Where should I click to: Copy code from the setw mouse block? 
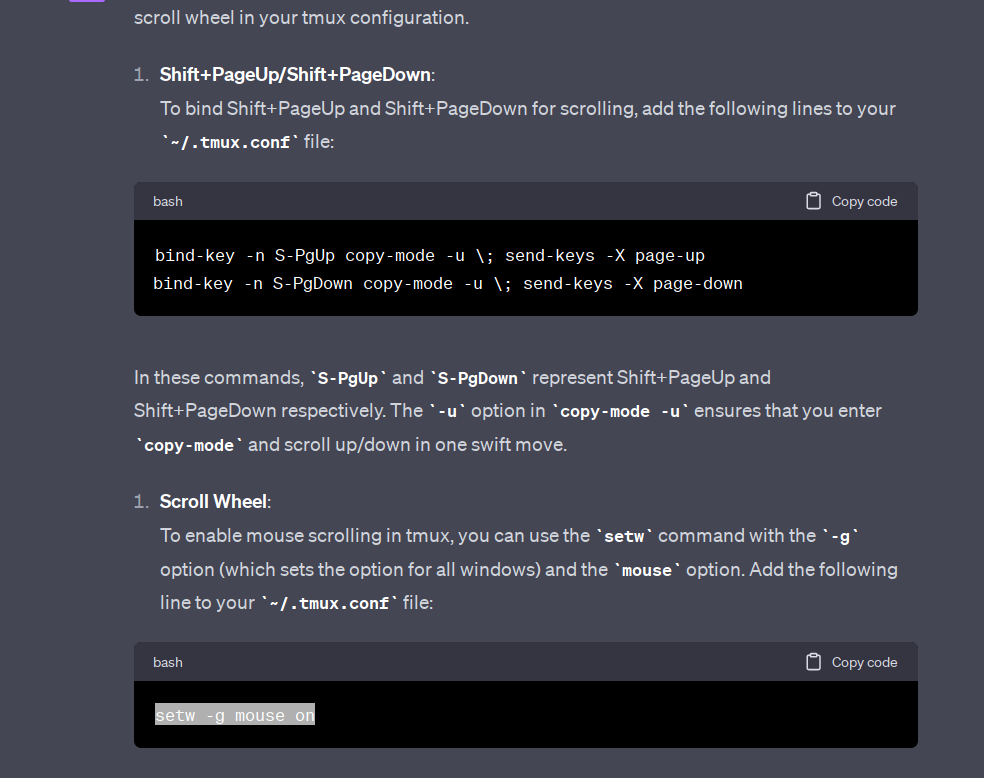point(852,662)
